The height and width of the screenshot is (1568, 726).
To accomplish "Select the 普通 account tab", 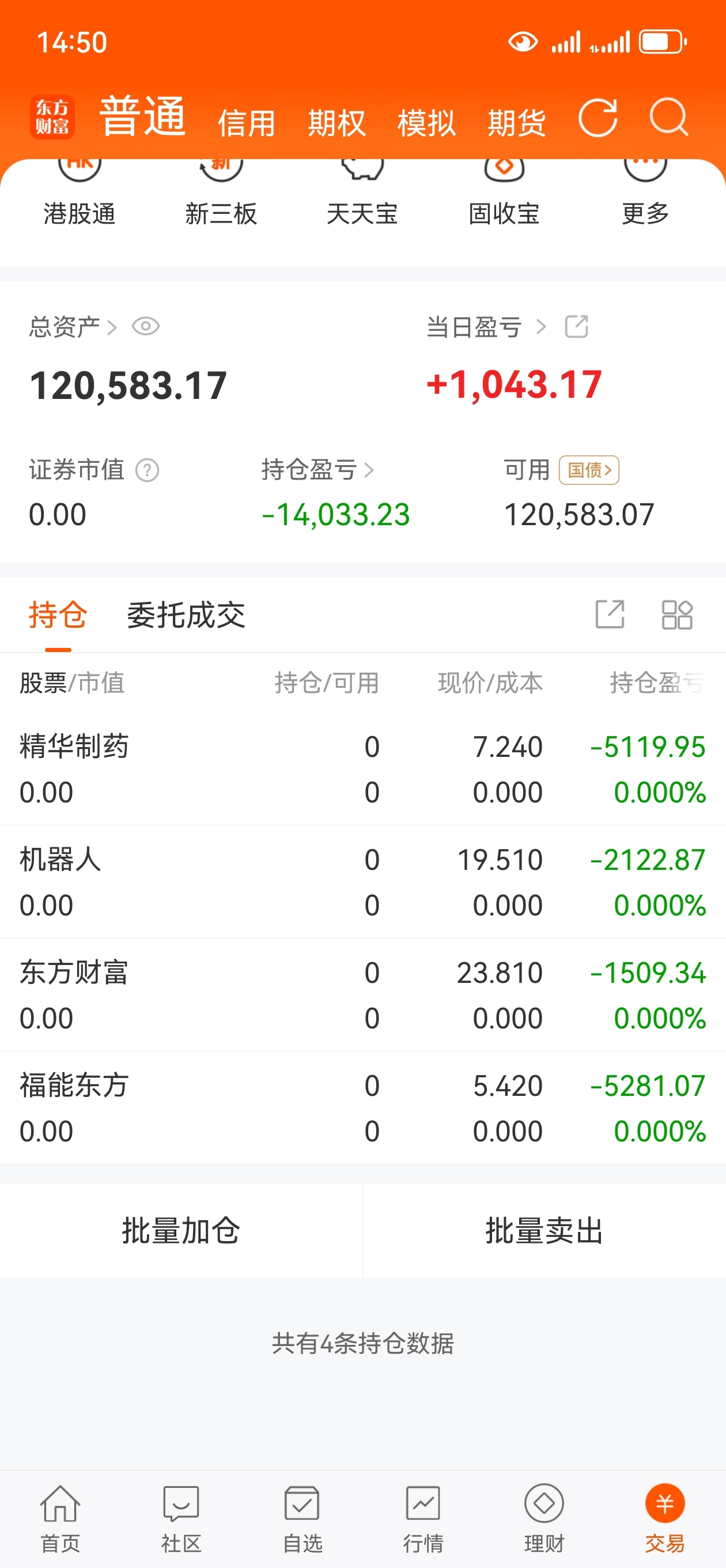I will pyautogui.click(x=142, y=116).
